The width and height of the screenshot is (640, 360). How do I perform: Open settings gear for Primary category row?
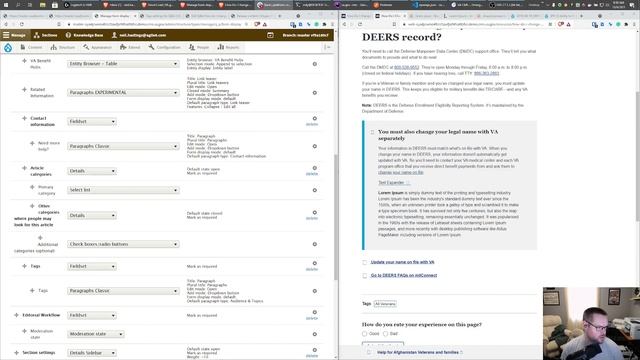314,190
